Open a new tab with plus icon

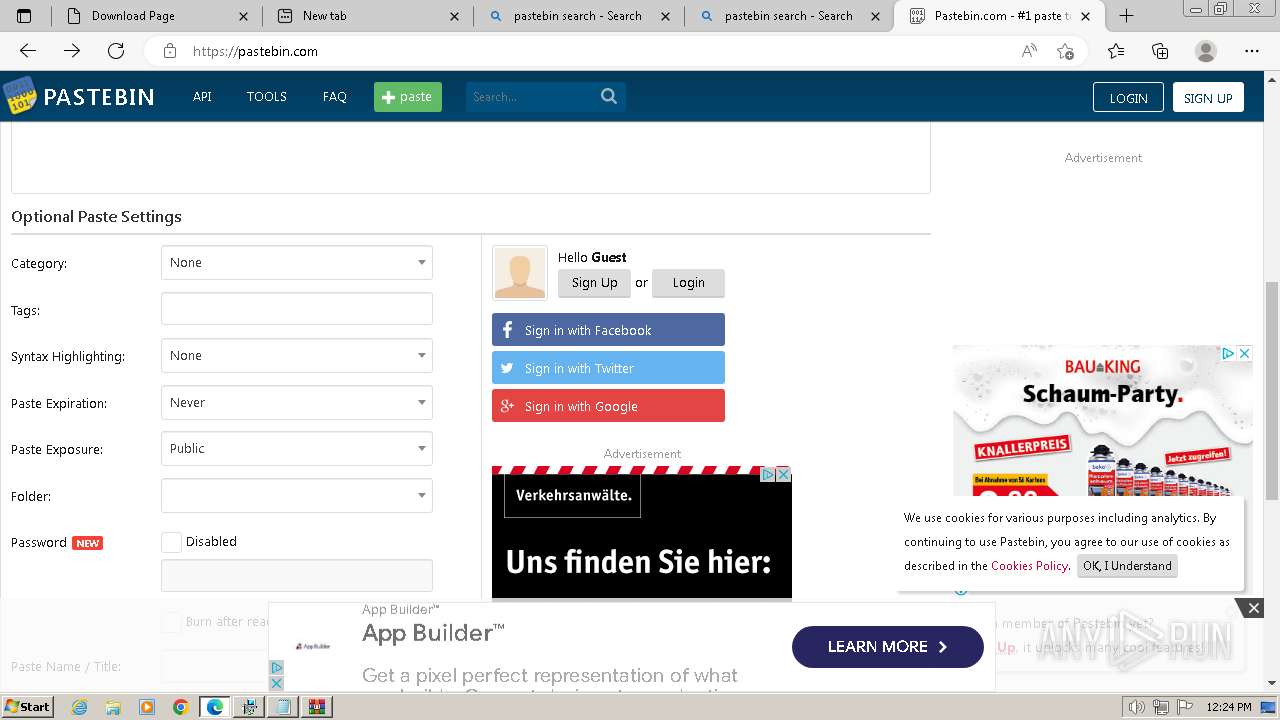click(1126, 15)
